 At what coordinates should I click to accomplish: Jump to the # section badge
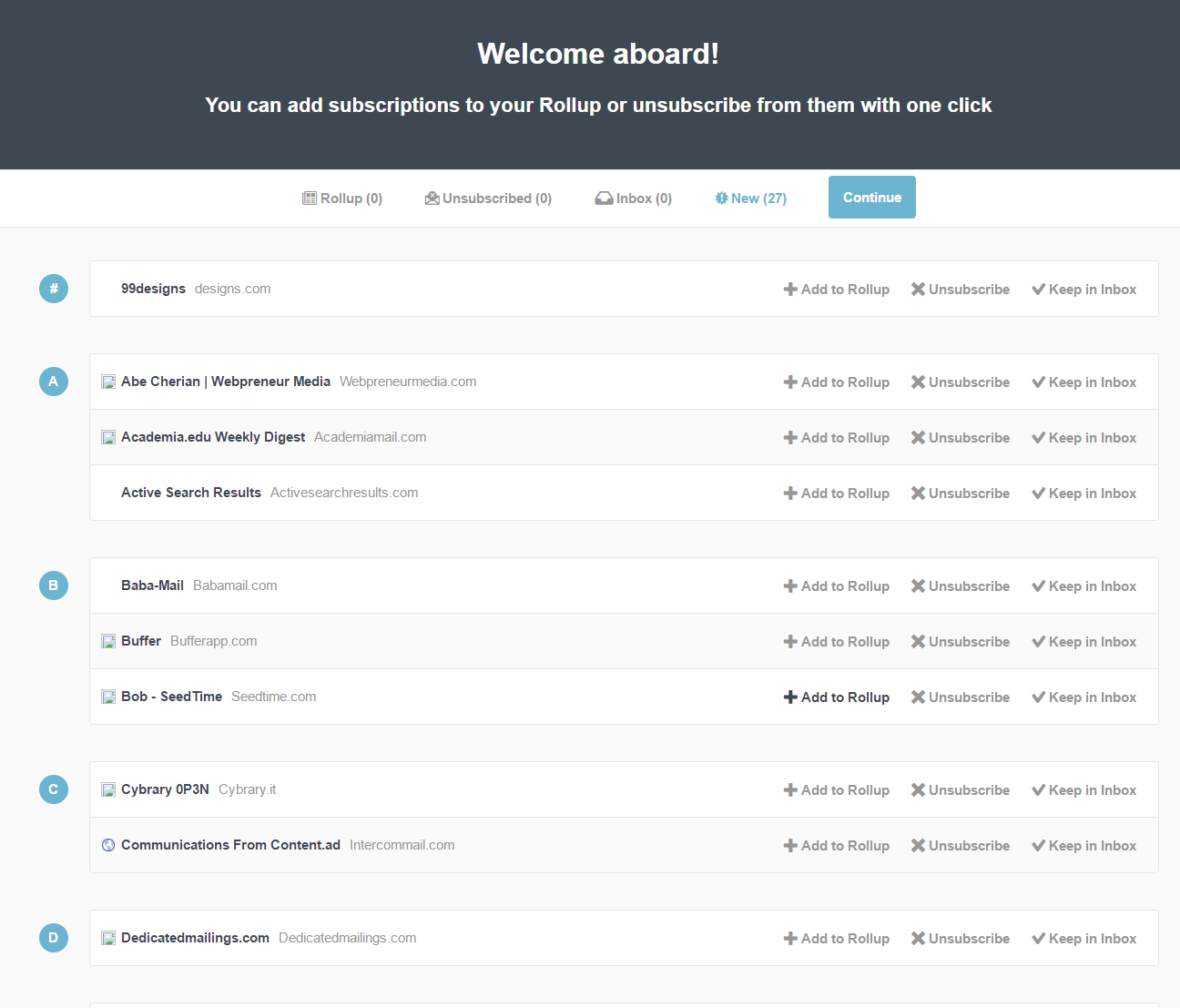coord(54,289)
